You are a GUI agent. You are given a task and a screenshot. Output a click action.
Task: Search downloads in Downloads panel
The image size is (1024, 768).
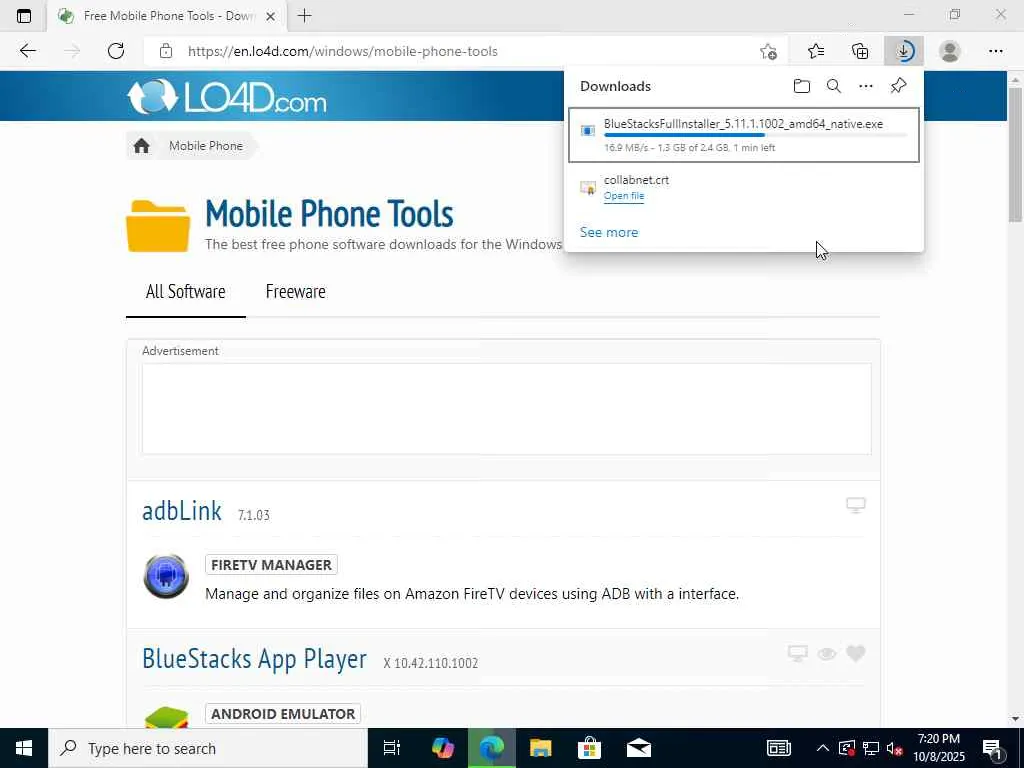(833, 86)
